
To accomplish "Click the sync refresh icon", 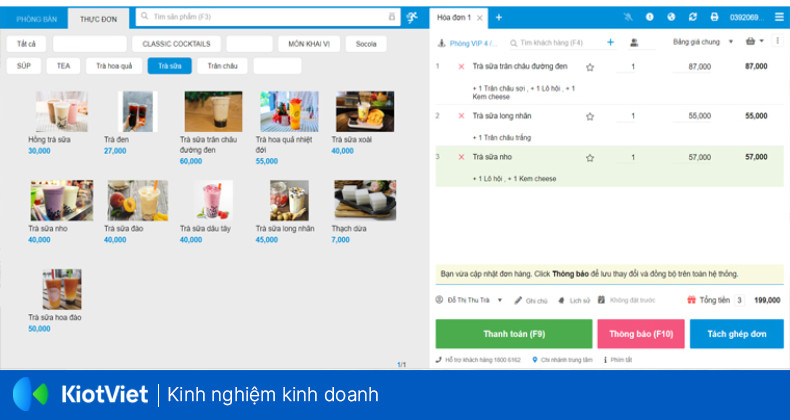I will [x=693, y=17].
